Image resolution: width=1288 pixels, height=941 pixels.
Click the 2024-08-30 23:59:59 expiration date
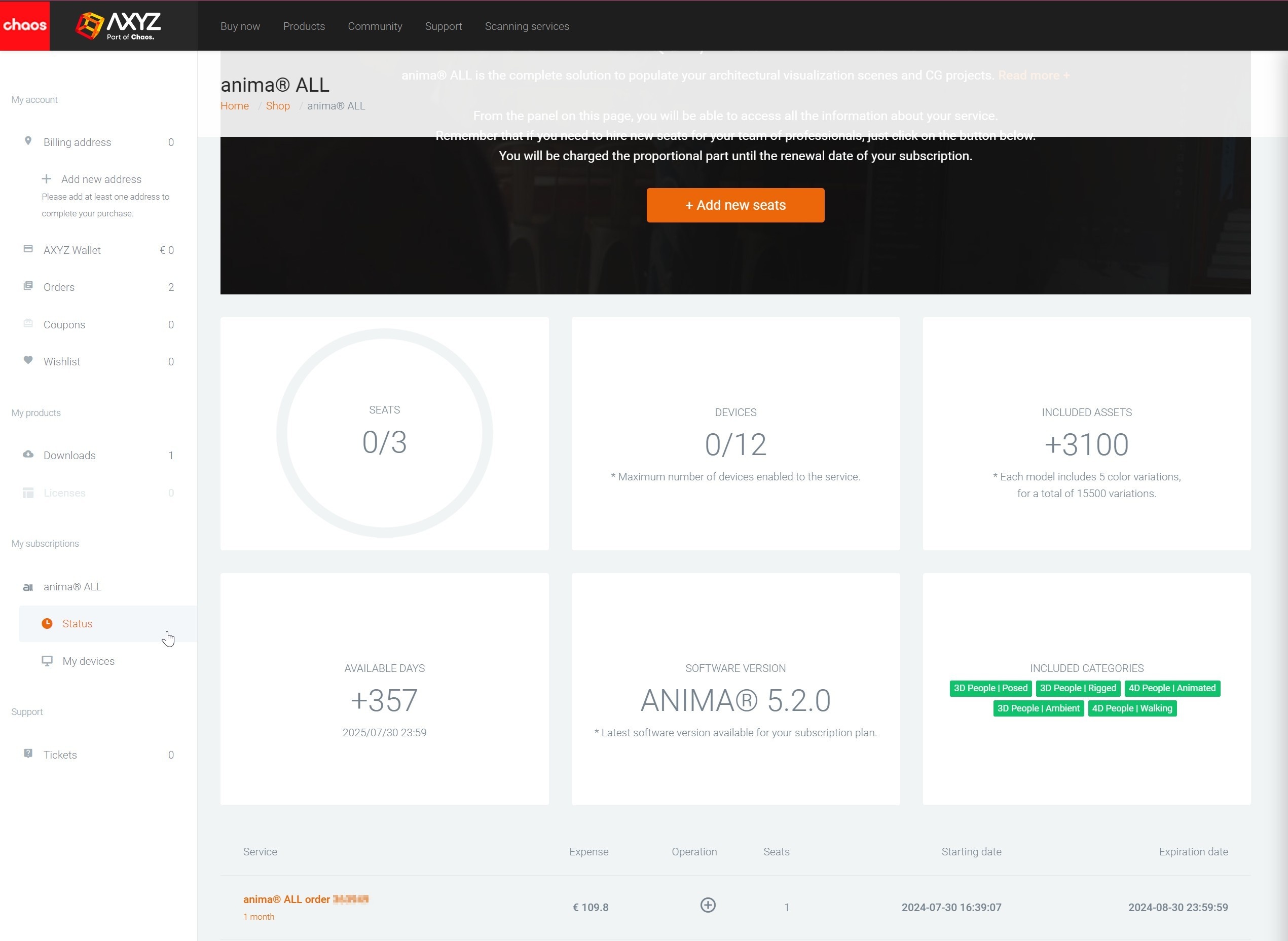[1178, 908]
